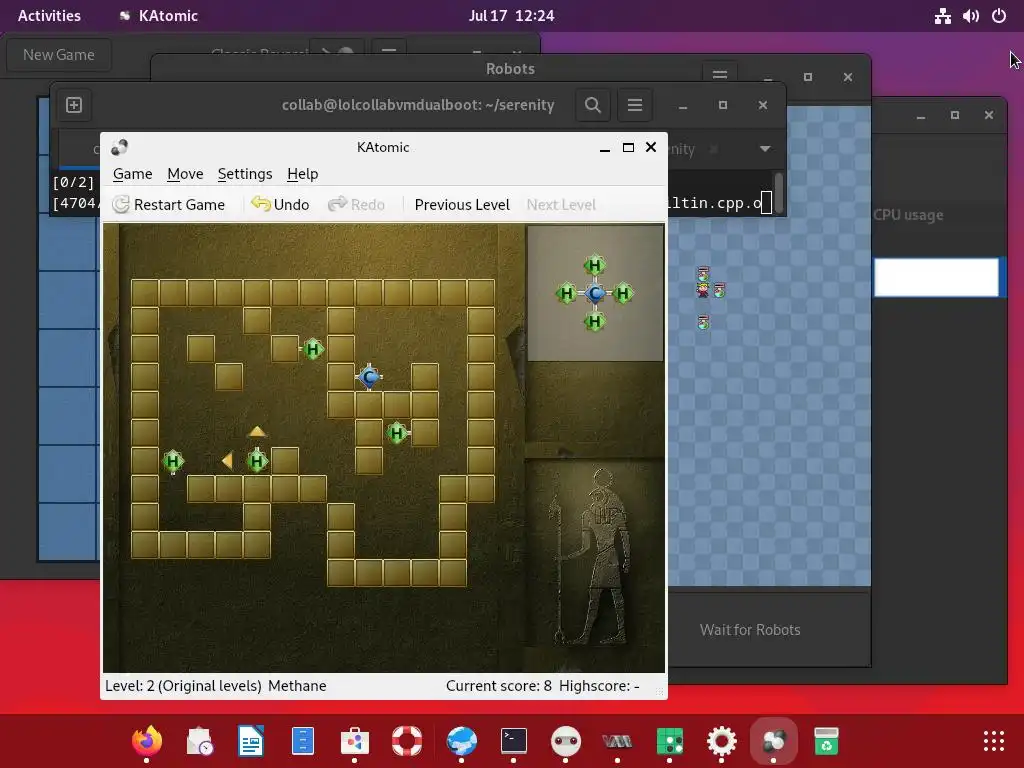The width and height of the screenshot is (1024, 768).
Task: Show applications grid
Action: pyautogui.click(x=994, y=741)
